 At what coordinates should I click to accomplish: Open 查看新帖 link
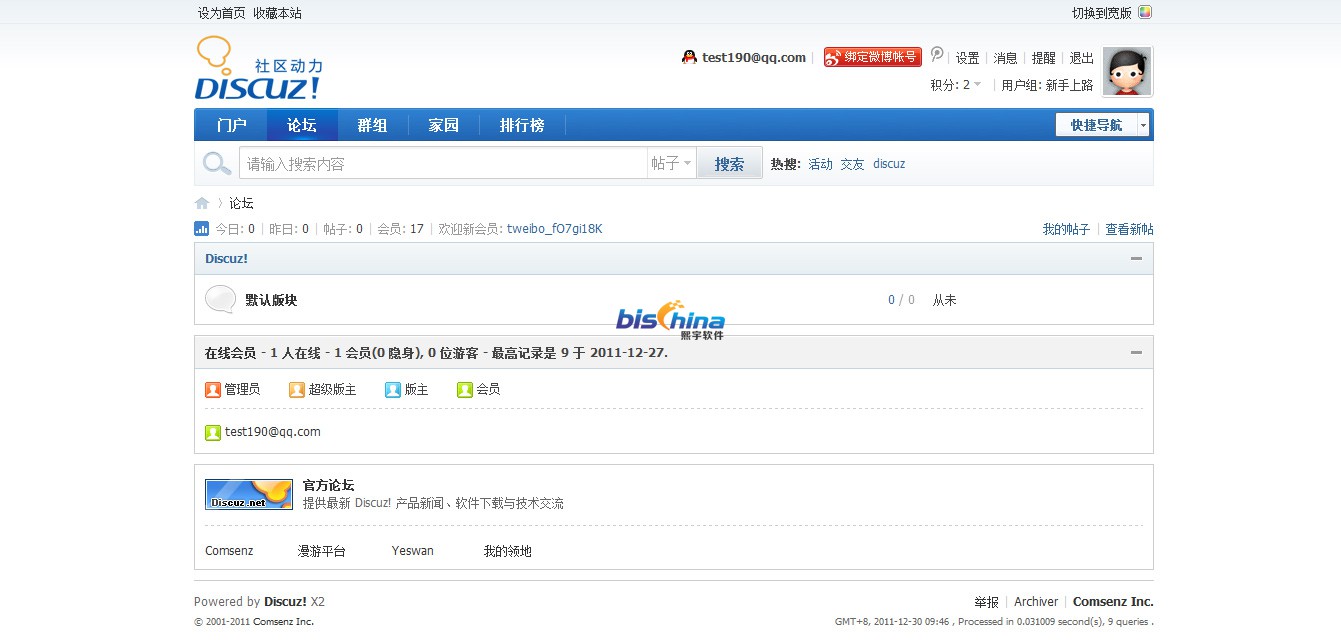1129,229
